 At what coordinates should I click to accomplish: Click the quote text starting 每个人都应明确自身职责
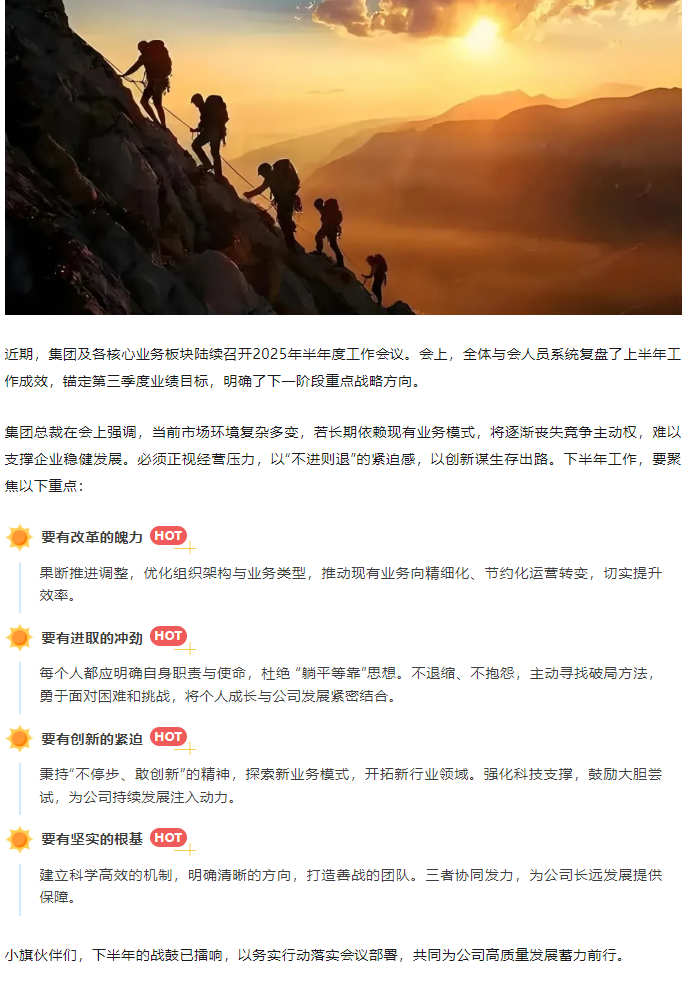click(x=347, y=685)
